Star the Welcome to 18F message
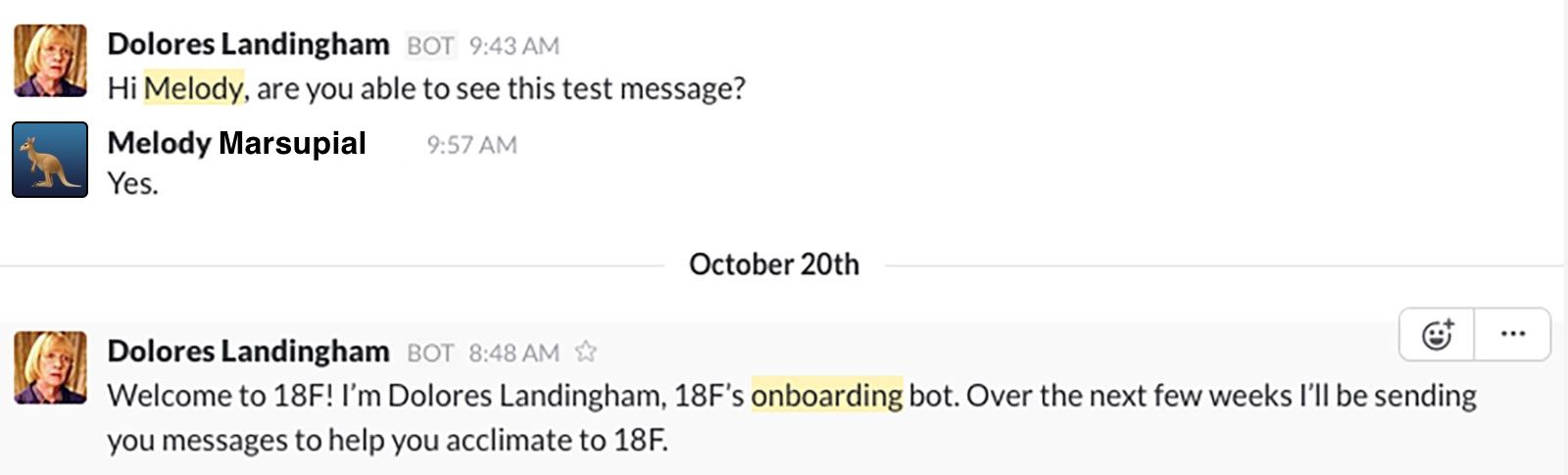This screenshot has height=475, width=1568. tap(586, 352)
